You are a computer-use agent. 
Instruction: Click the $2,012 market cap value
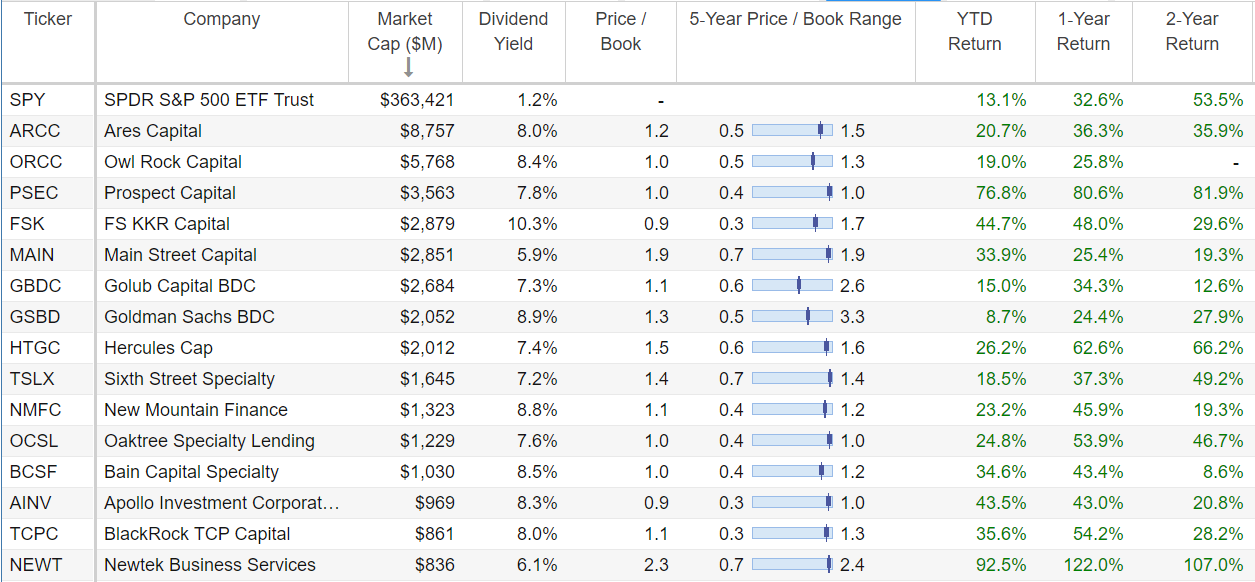[x=427, y=348]
